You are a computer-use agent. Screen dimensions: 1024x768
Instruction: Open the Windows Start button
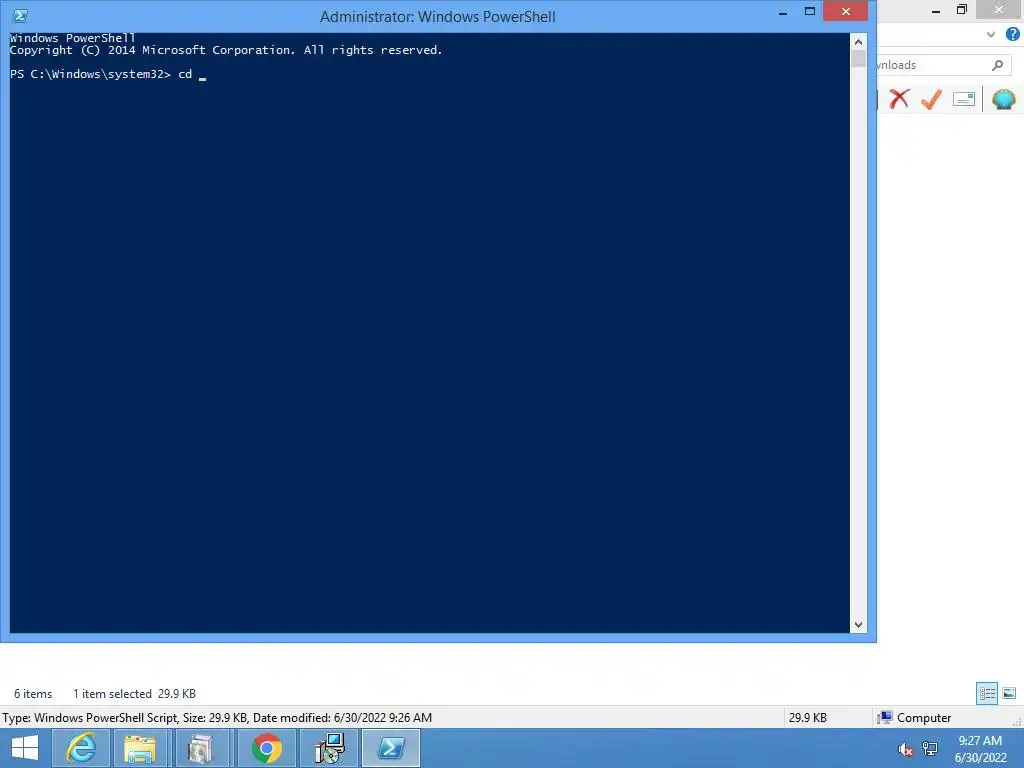pos(25,748)
